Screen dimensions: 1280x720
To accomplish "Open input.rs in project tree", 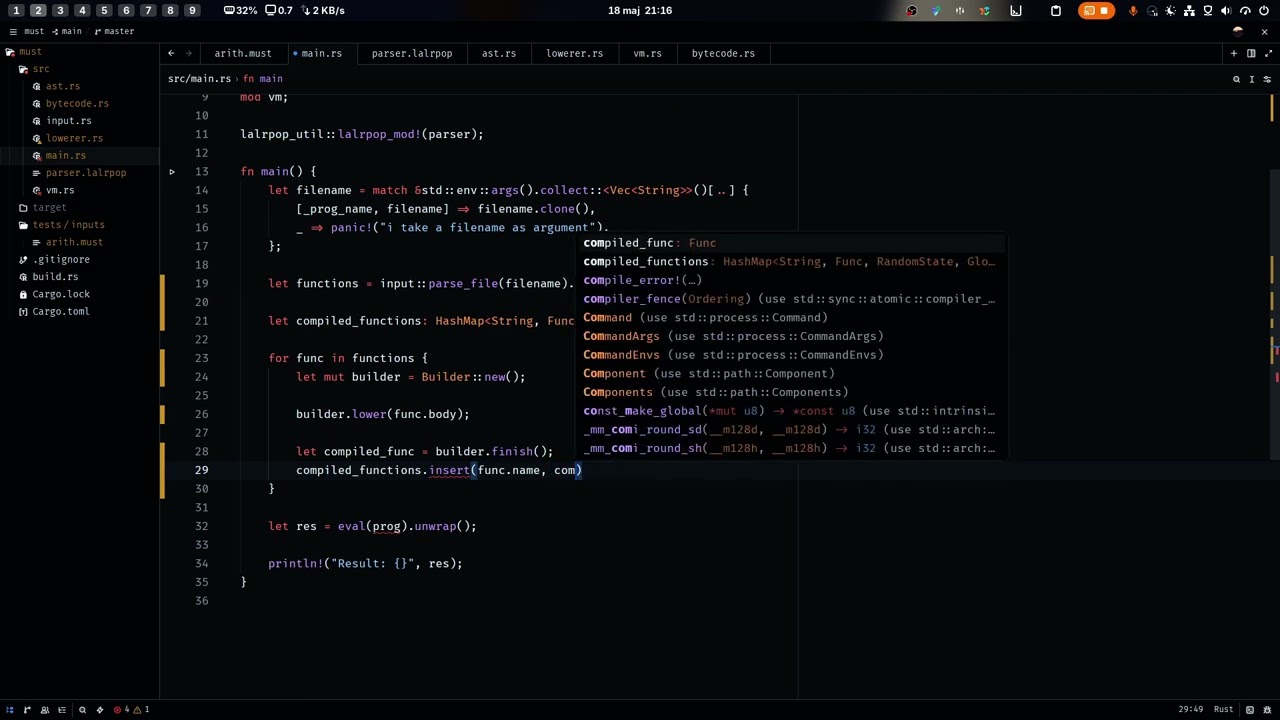I will point(68,120).
